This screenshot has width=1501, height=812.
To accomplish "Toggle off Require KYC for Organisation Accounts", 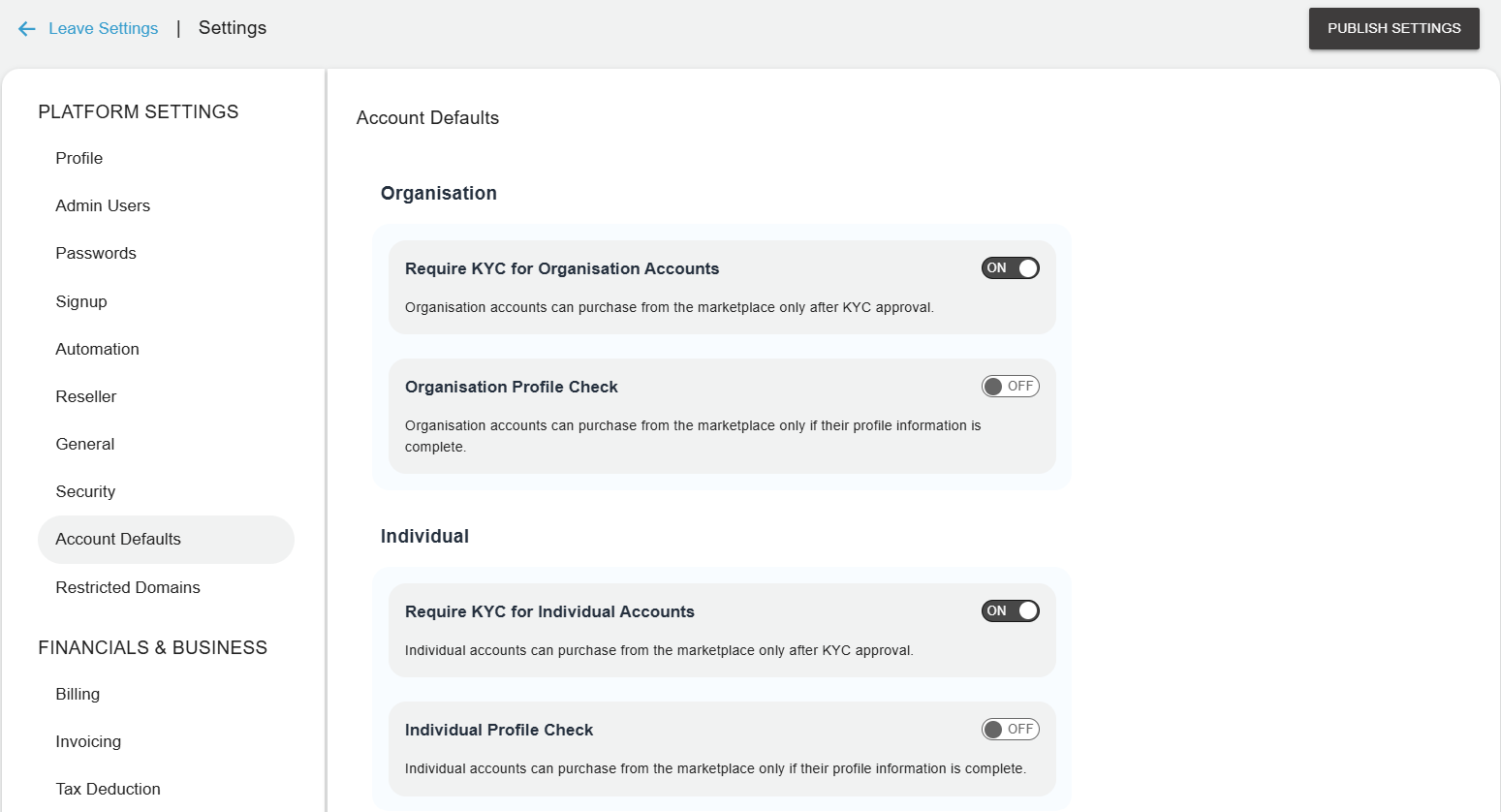I will point(1010,267).
